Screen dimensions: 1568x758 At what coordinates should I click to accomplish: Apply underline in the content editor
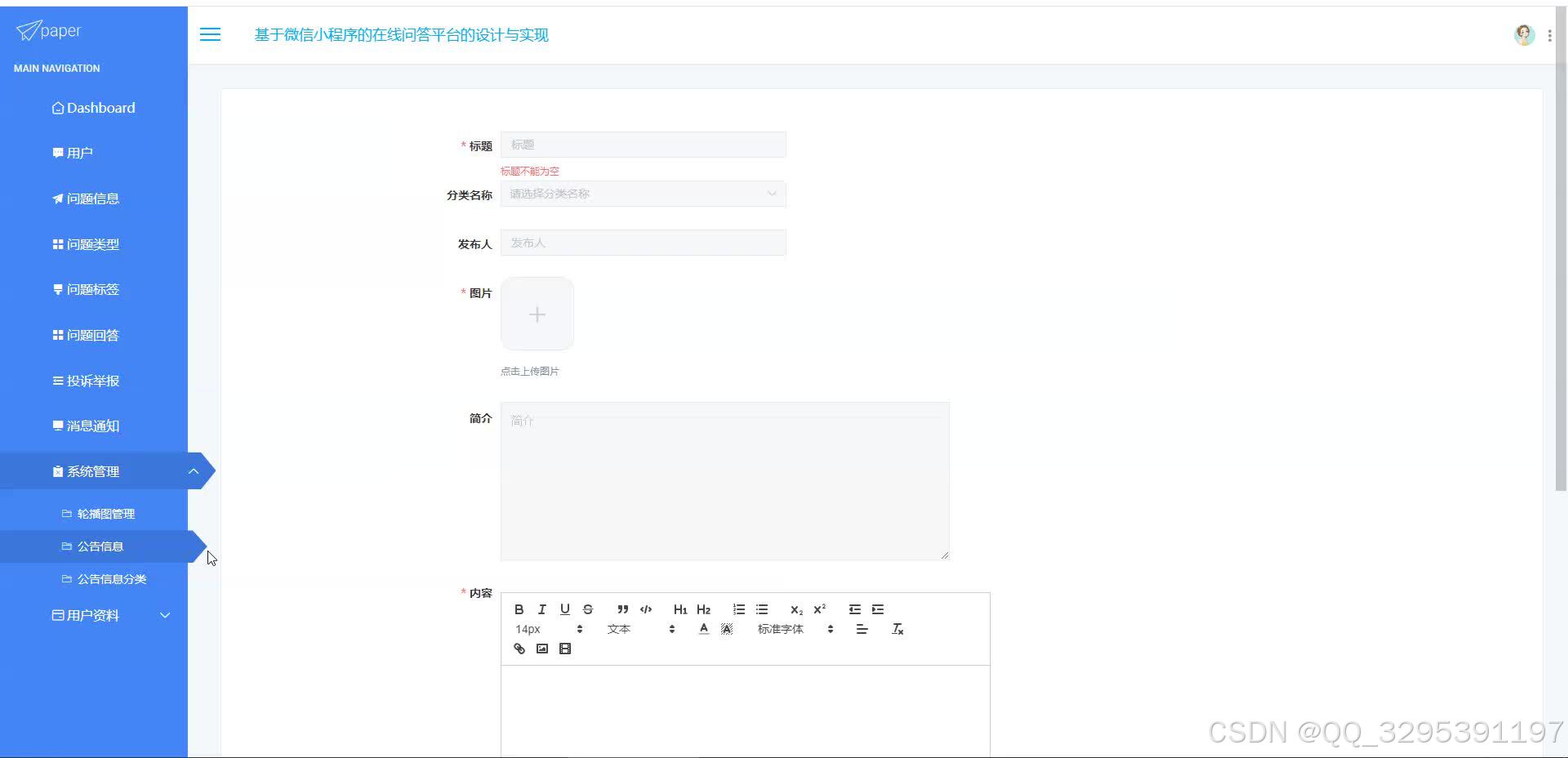564,609
